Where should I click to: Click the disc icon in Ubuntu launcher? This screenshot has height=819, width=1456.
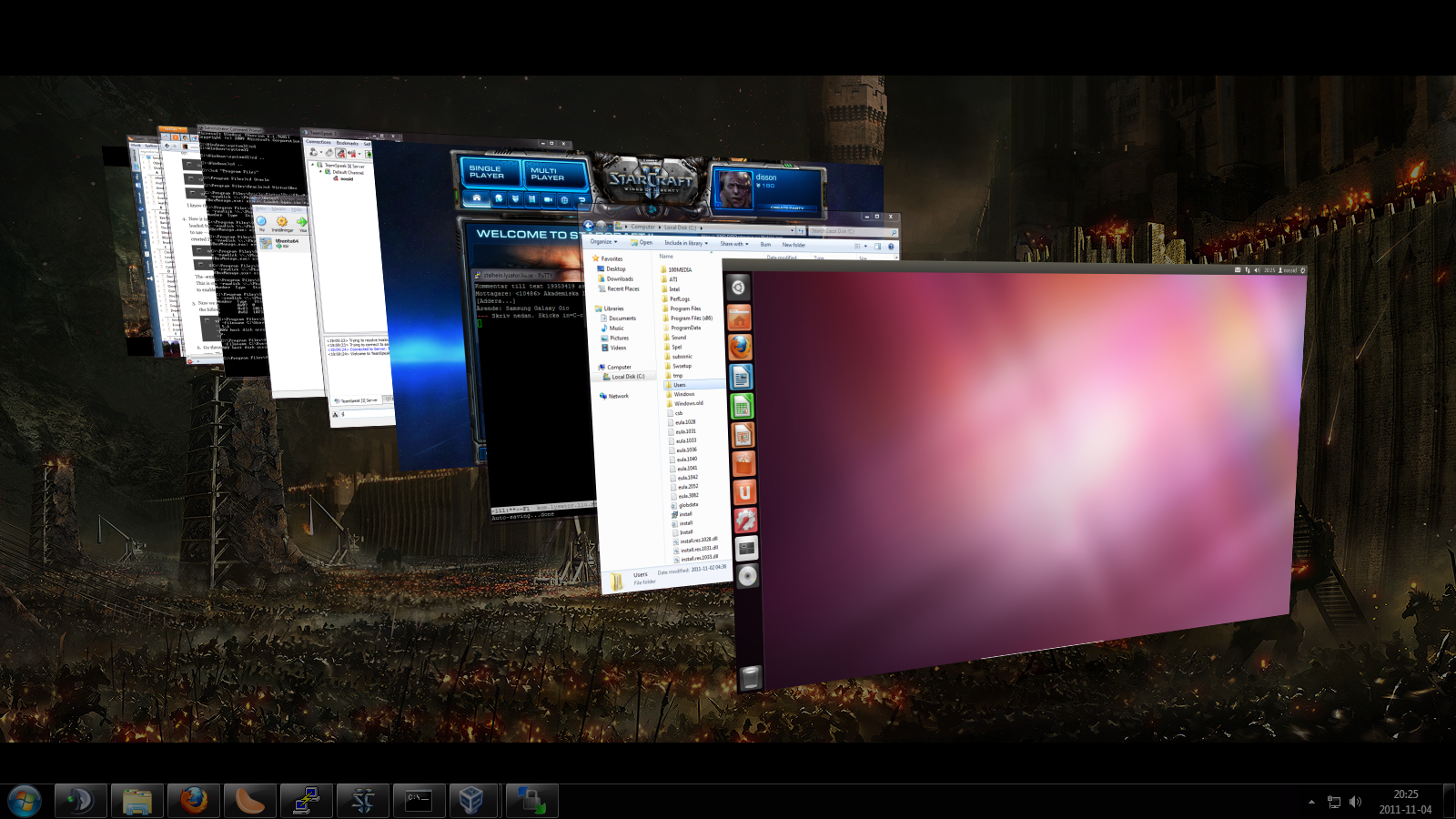pos(747,576)
